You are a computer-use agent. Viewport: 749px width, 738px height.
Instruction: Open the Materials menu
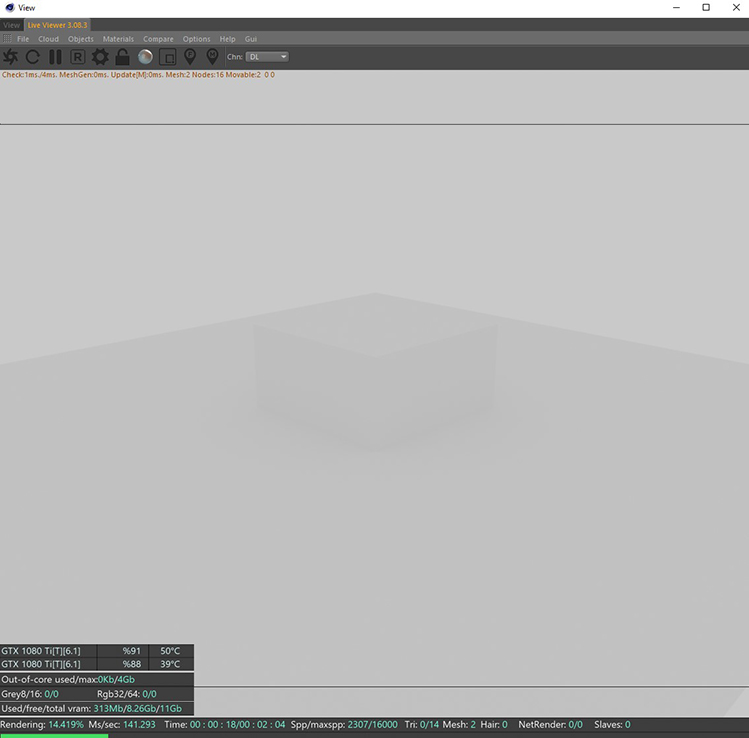pyautogui.click(x=118, y=39)
